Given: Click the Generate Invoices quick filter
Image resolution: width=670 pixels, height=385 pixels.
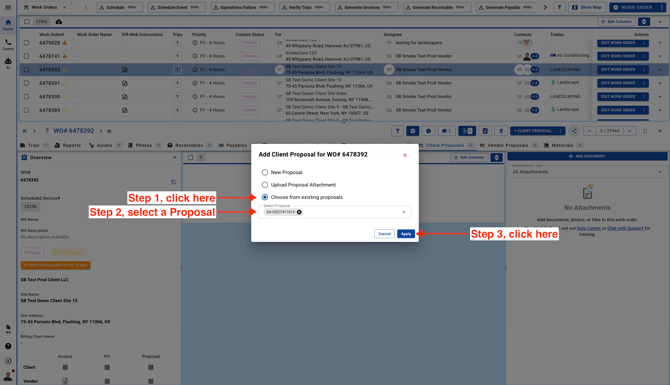Looking at the screenshot, I should coord(366,7).
